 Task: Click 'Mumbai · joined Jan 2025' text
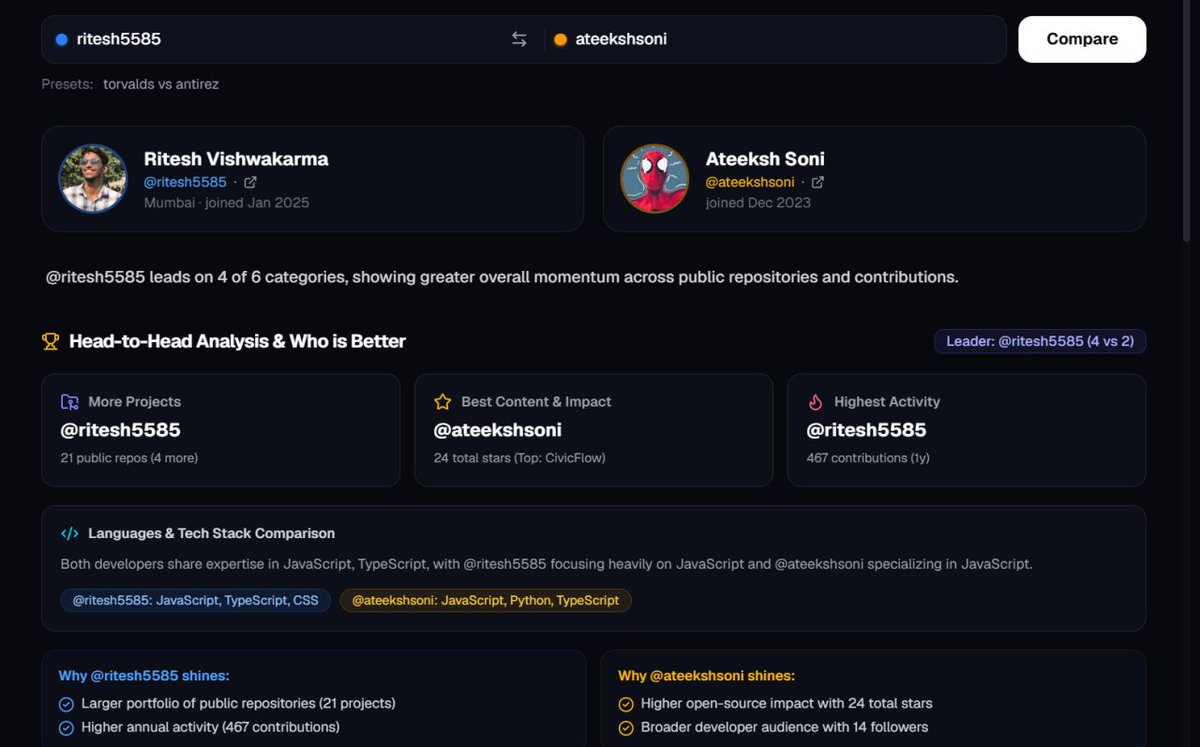pyautogui.click(x=226, y=202)
